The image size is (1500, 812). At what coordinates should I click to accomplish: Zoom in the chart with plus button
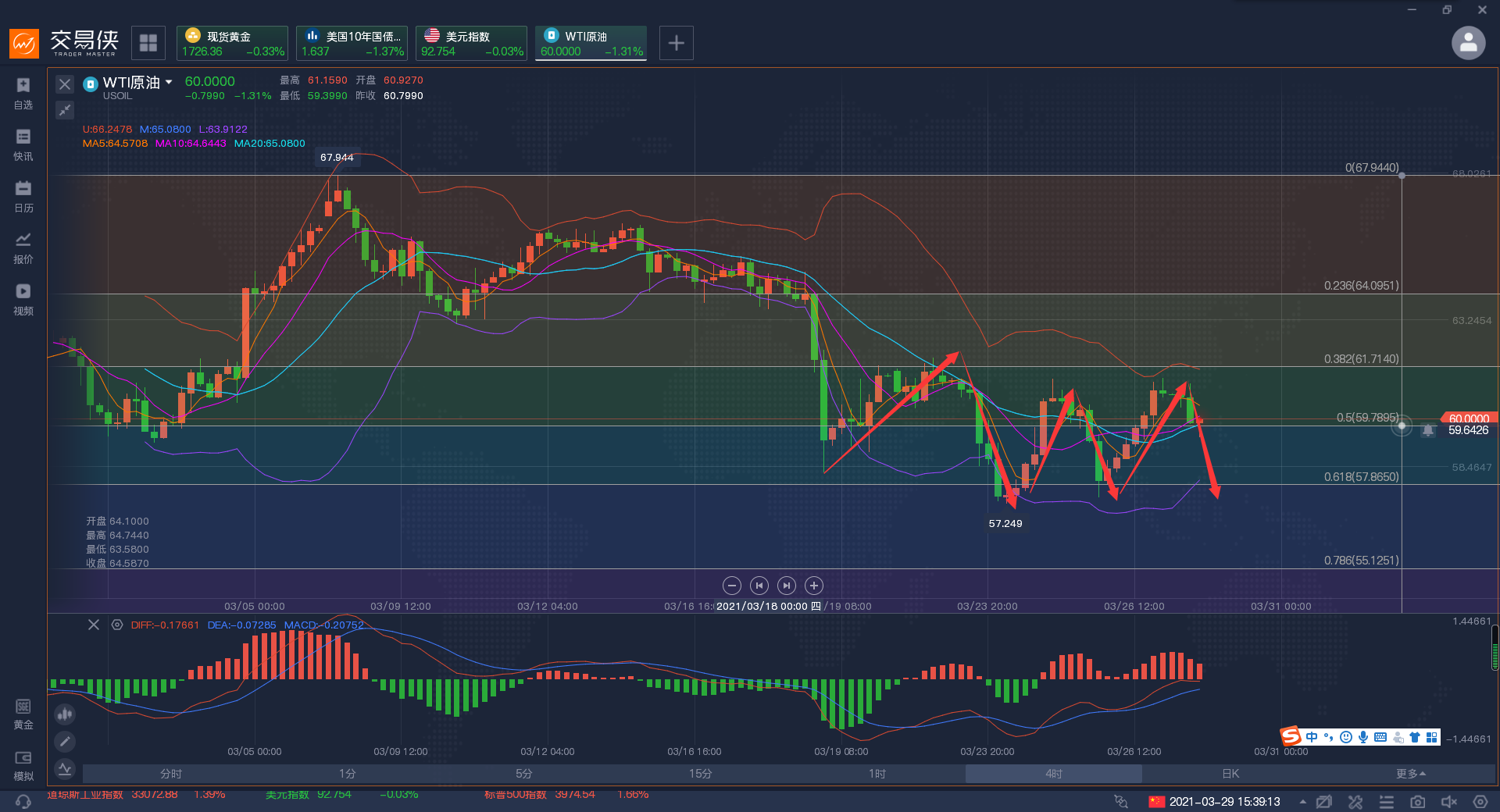pos(814,586)
